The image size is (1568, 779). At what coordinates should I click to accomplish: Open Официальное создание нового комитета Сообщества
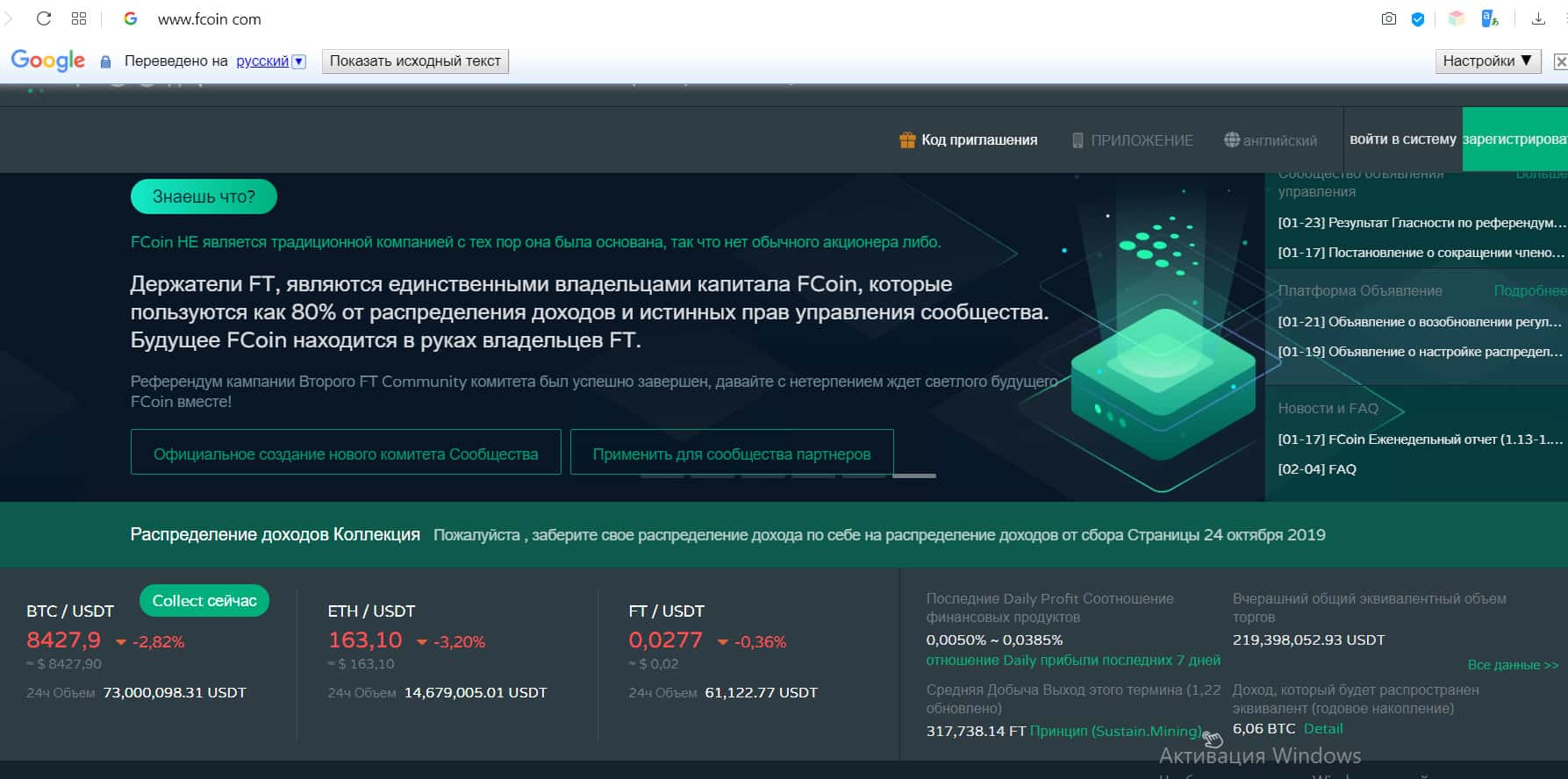click(x=346, y=453)
